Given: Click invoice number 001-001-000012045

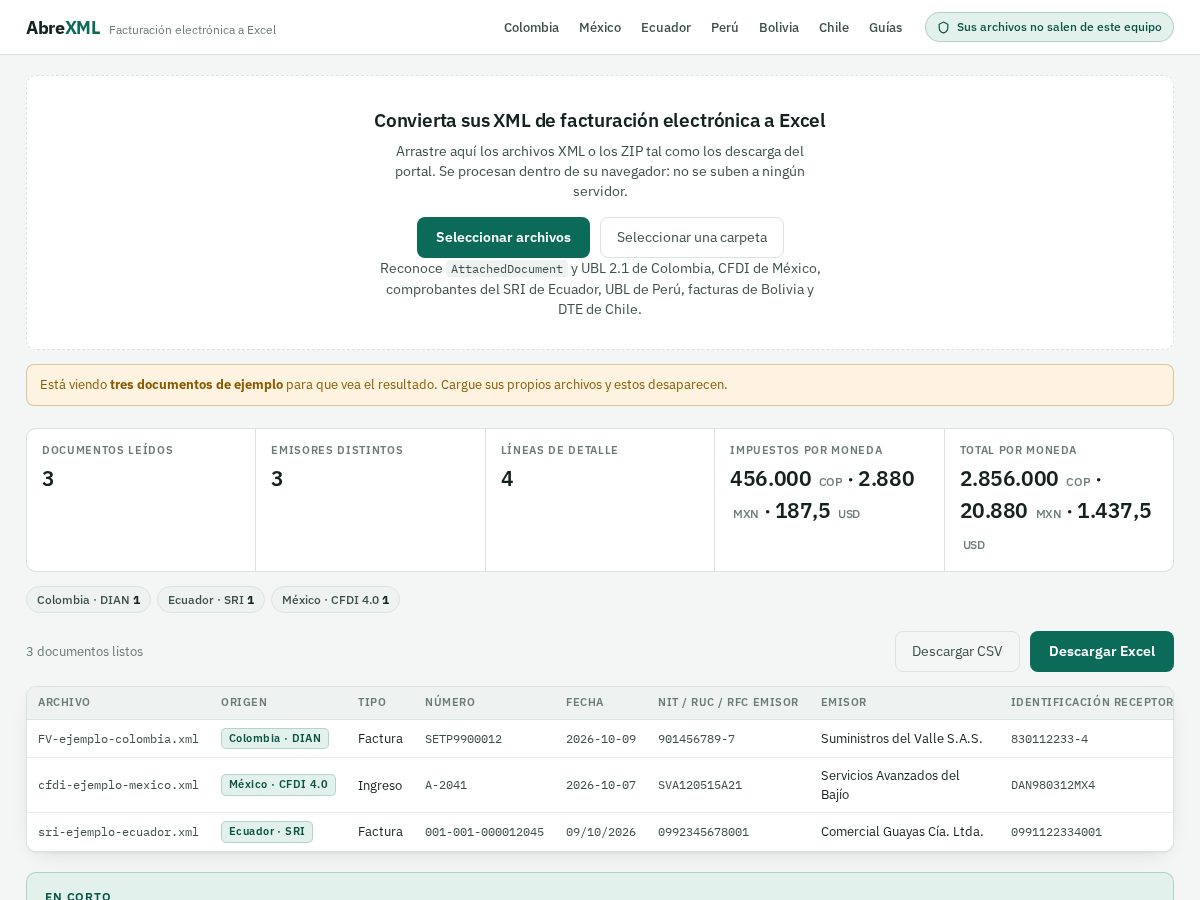Looking at the screenshot, I should 484,832.
